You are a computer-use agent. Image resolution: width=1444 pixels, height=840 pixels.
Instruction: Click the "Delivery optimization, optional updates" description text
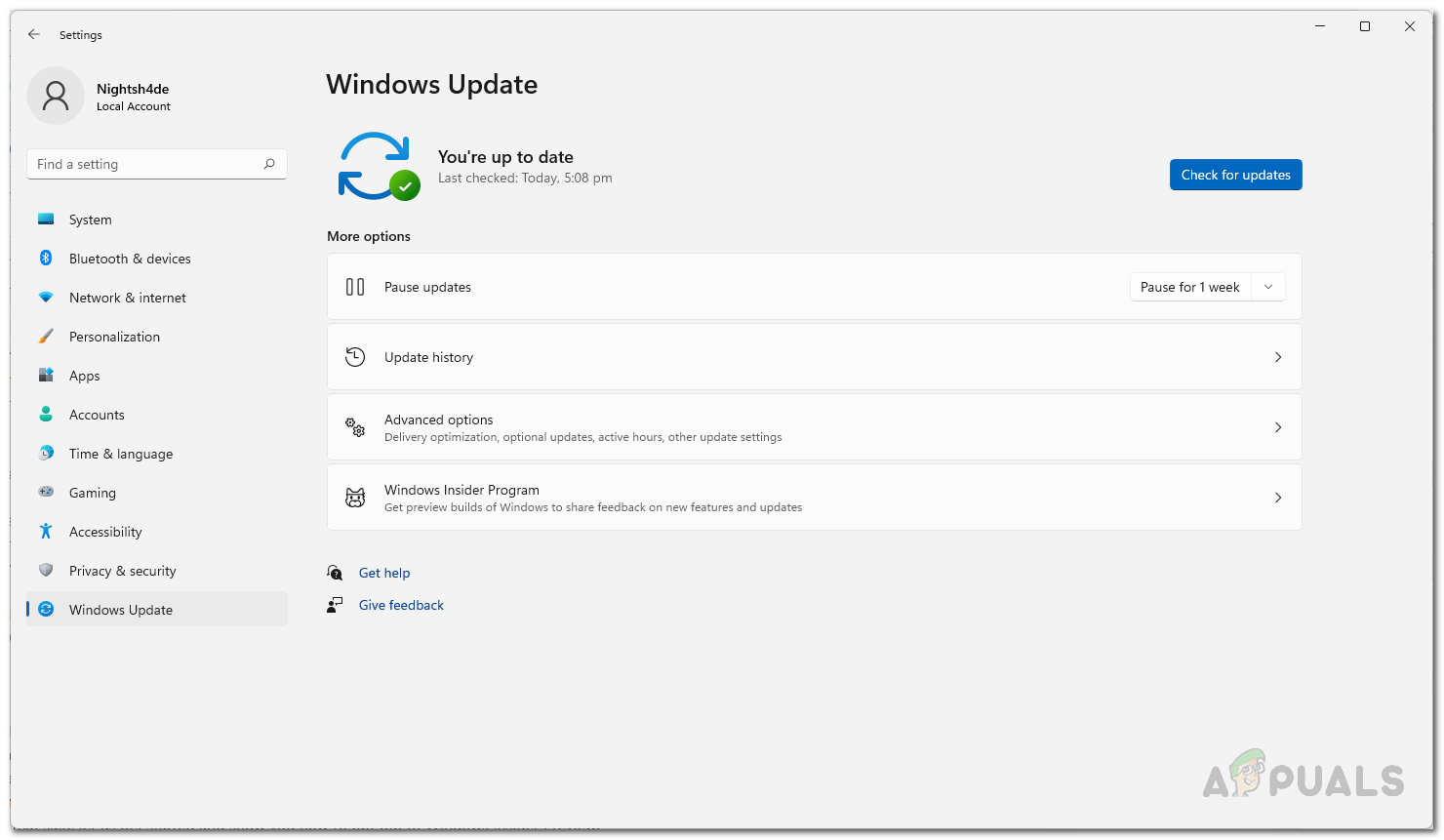click(x=583, y=437)
